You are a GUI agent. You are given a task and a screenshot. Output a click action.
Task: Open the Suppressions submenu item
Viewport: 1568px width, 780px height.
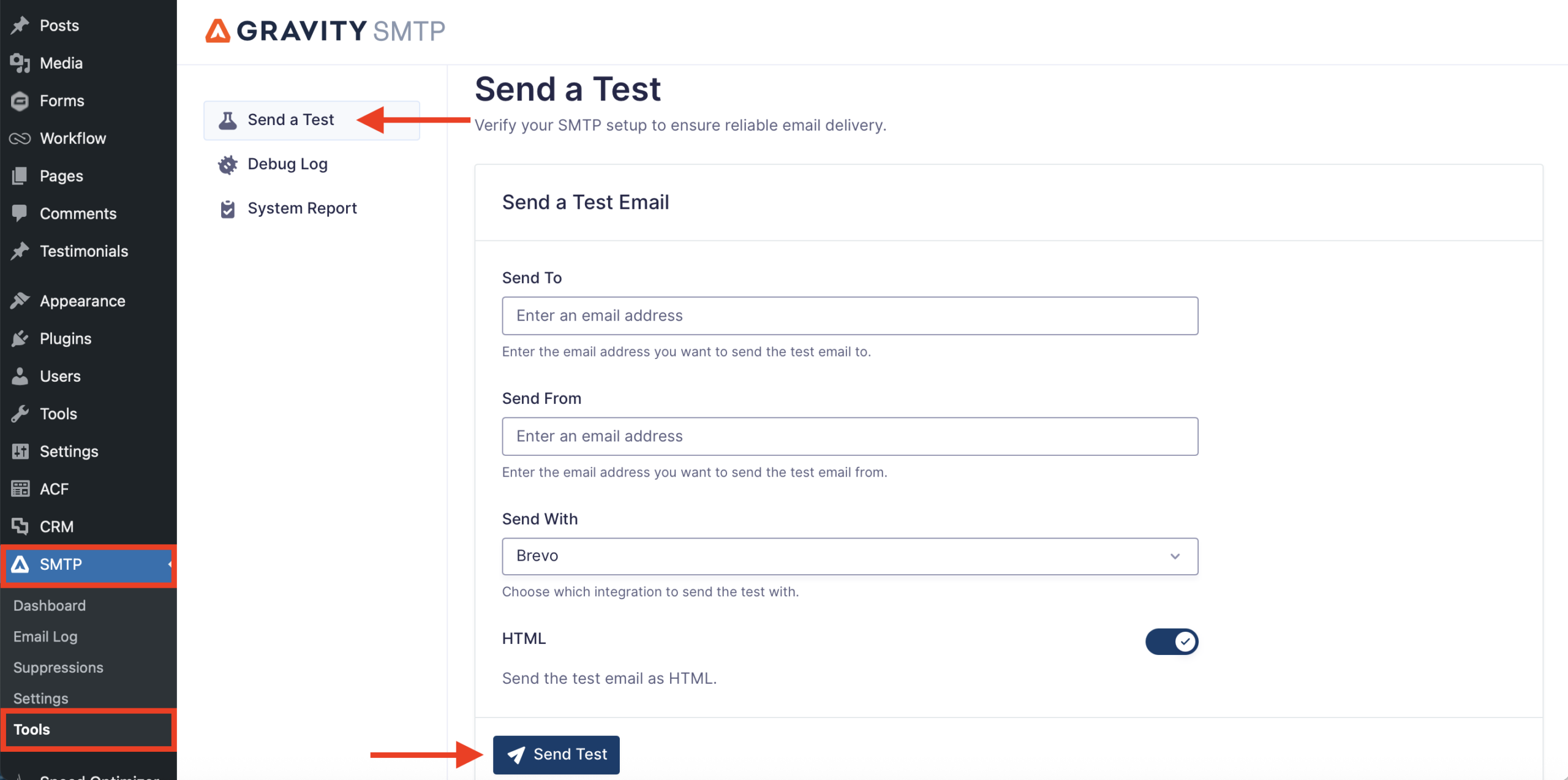(x=58, y=667)
